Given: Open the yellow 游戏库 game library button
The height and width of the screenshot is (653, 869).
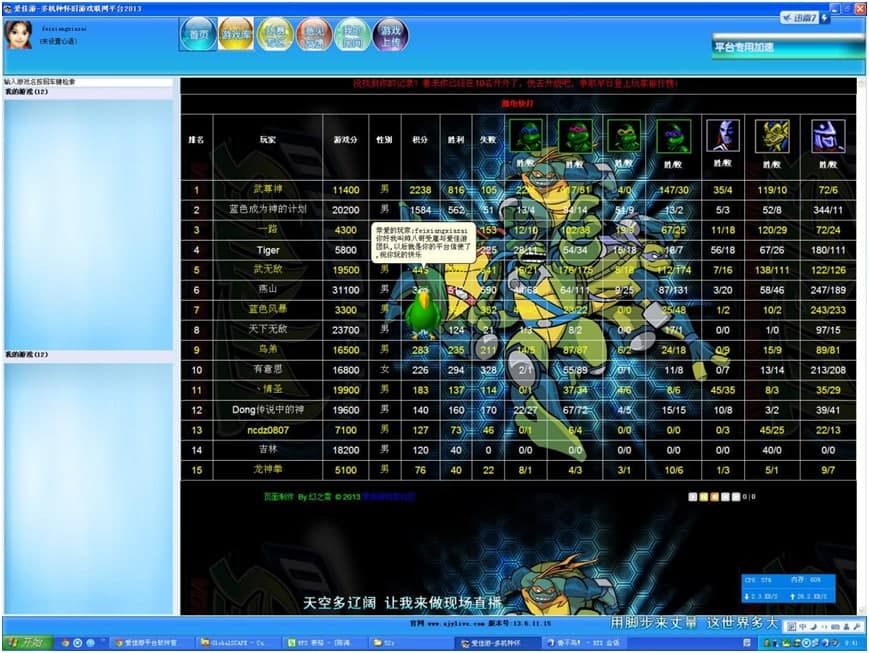Looking at the screenshot, I should coord(236,35).
